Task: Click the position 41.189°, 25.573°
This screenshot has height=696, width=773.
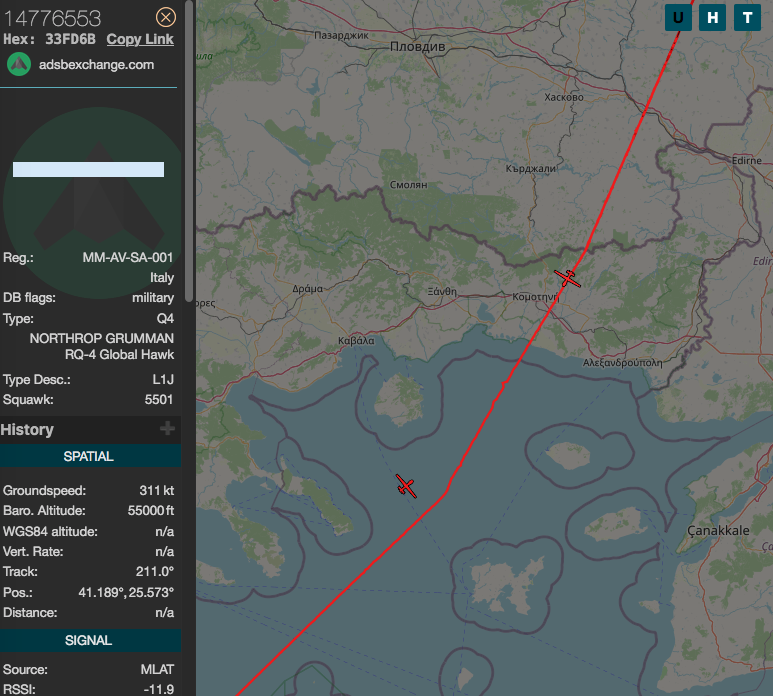Action: click(126, 592)
